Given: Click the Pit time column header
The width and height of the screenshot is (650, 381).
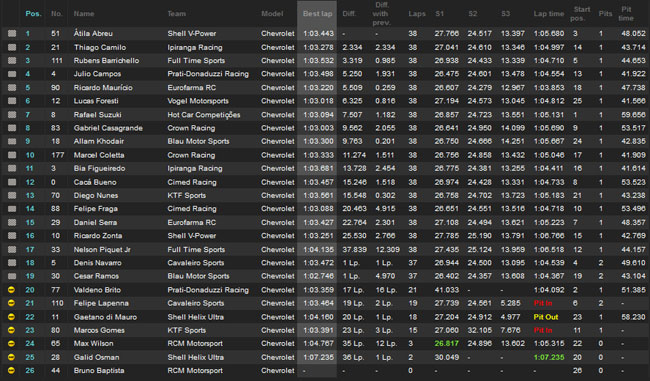Looking at the screenshot, I should click(x=626, y=14).
